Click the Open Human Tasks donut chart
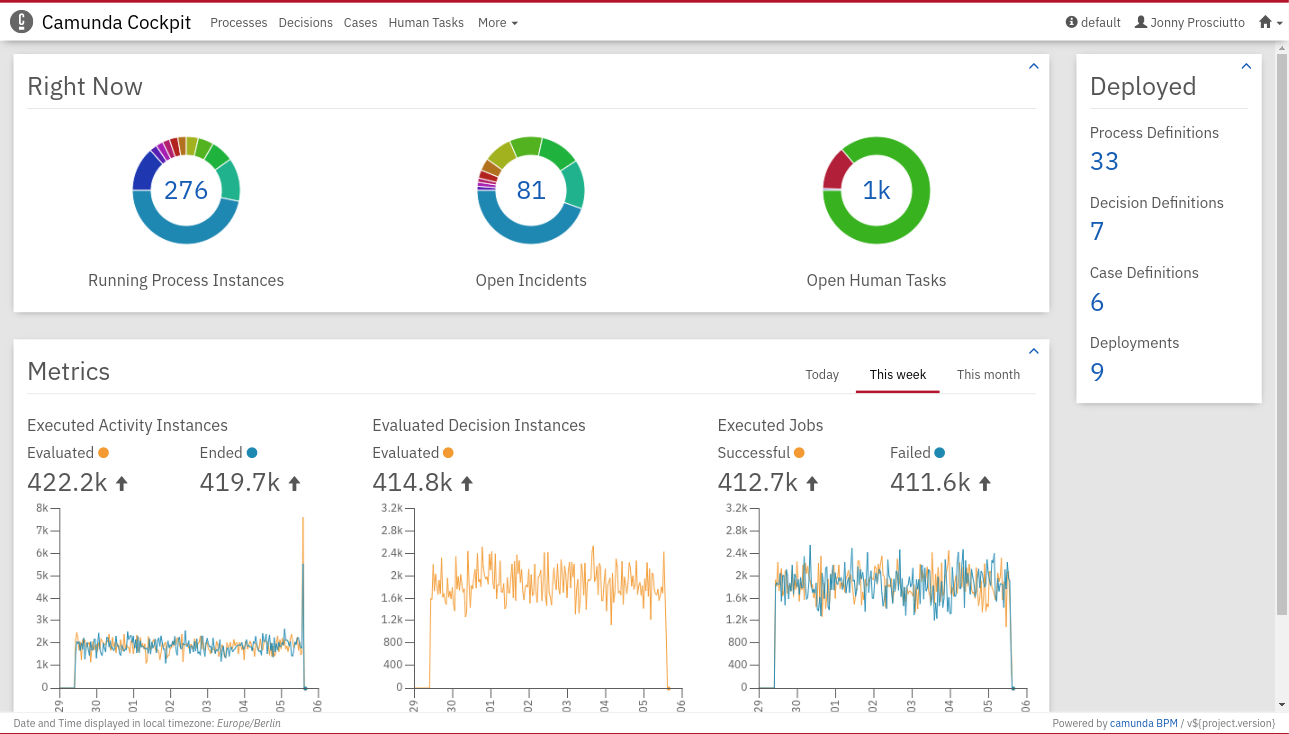This screenshot has width=1289, height=734. pos(876,190)
